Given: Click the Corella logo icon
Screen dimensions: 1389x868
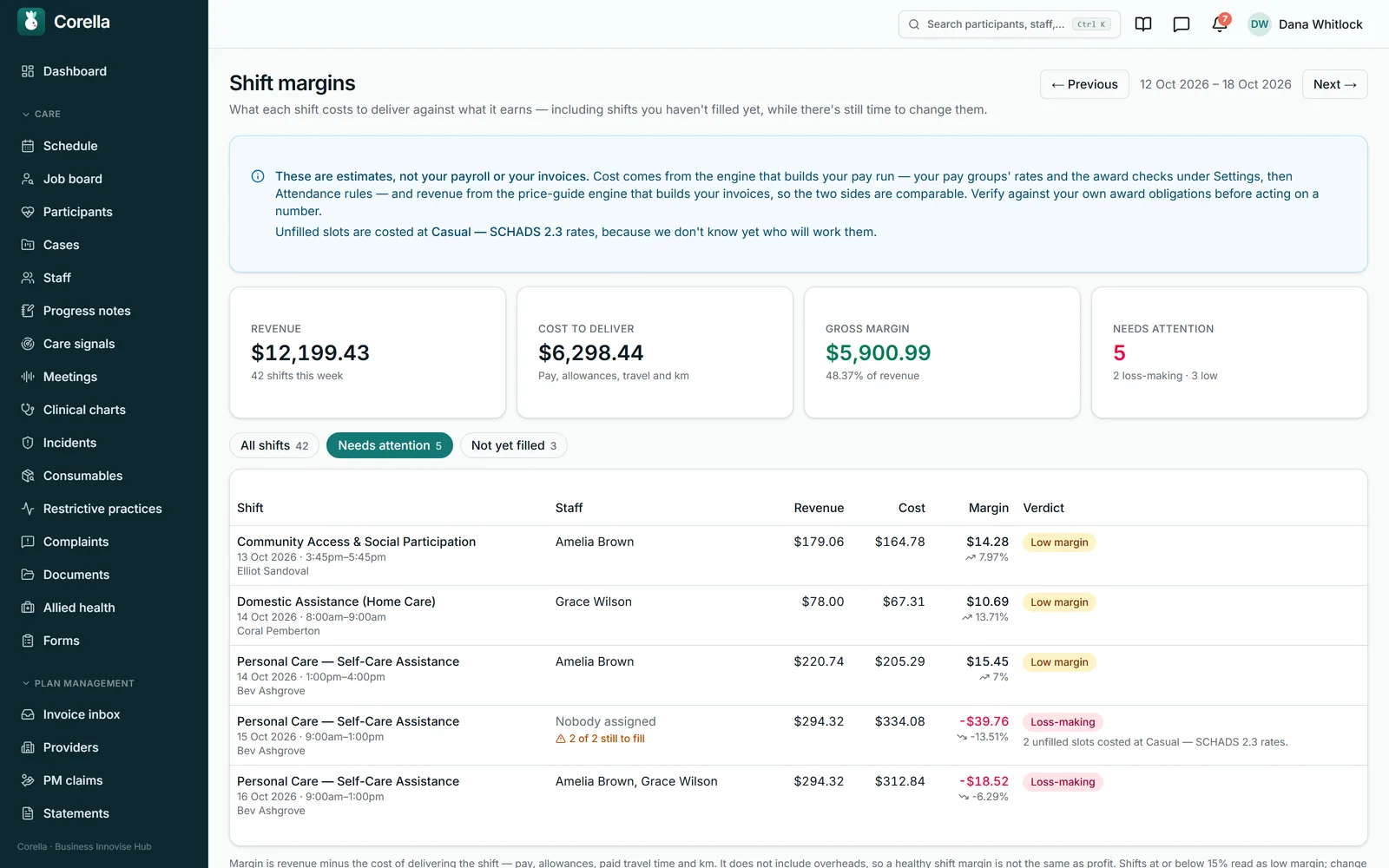Looking at the screenshot, I should tap(31, 22).
